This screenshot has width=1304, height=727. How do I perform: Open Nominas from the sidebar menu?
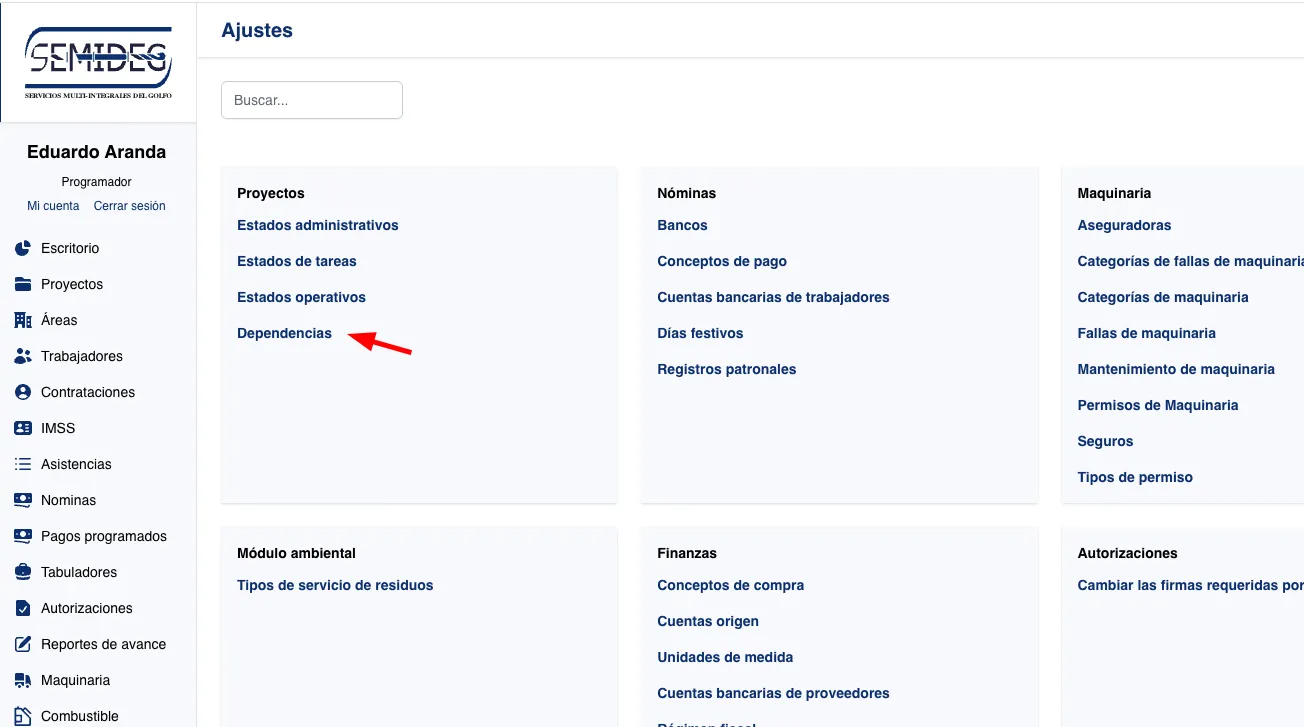point(68,500)
